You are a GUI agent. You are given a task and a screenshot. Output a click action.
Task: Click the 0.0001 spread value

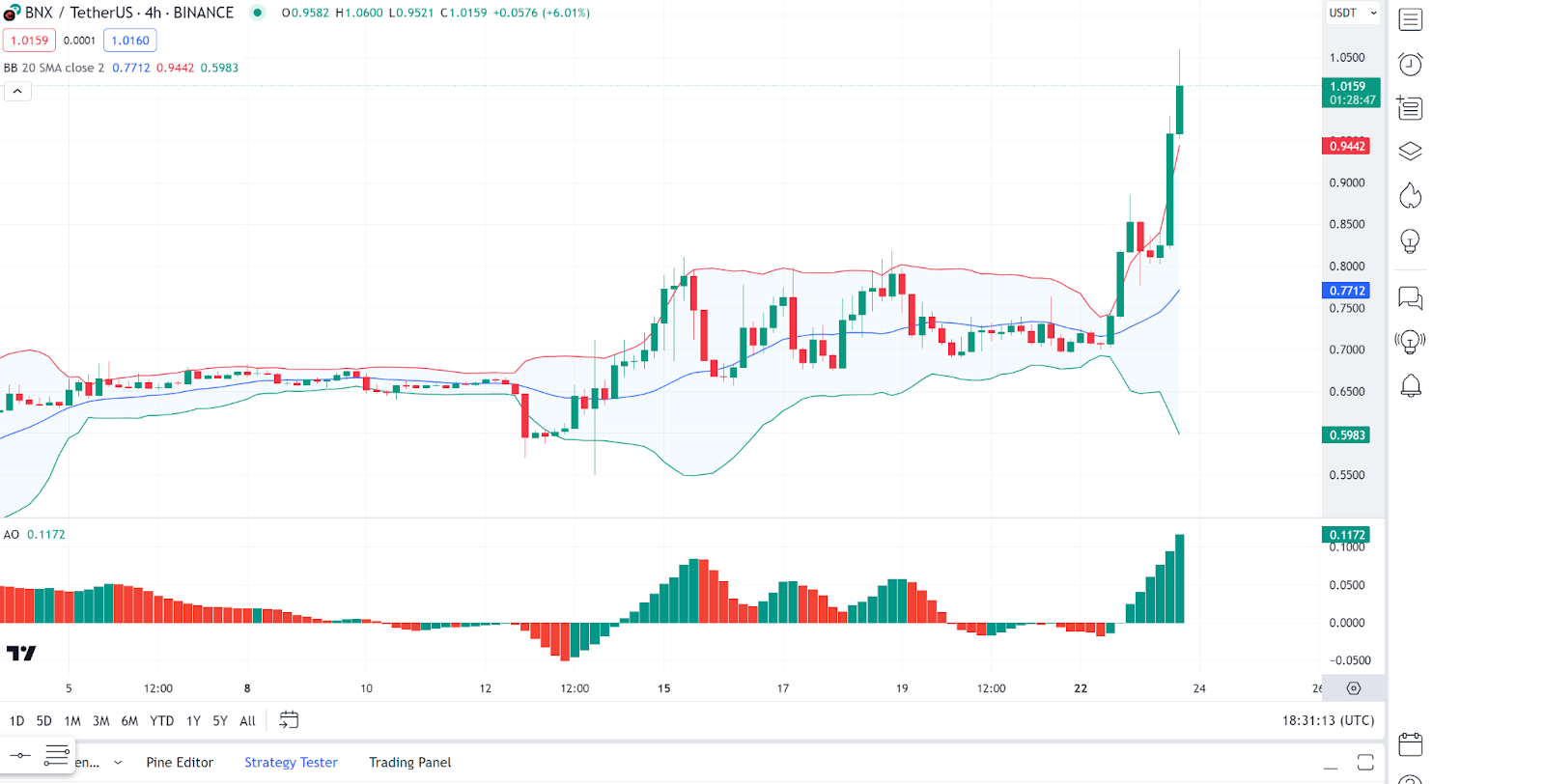tap(79, 41)
